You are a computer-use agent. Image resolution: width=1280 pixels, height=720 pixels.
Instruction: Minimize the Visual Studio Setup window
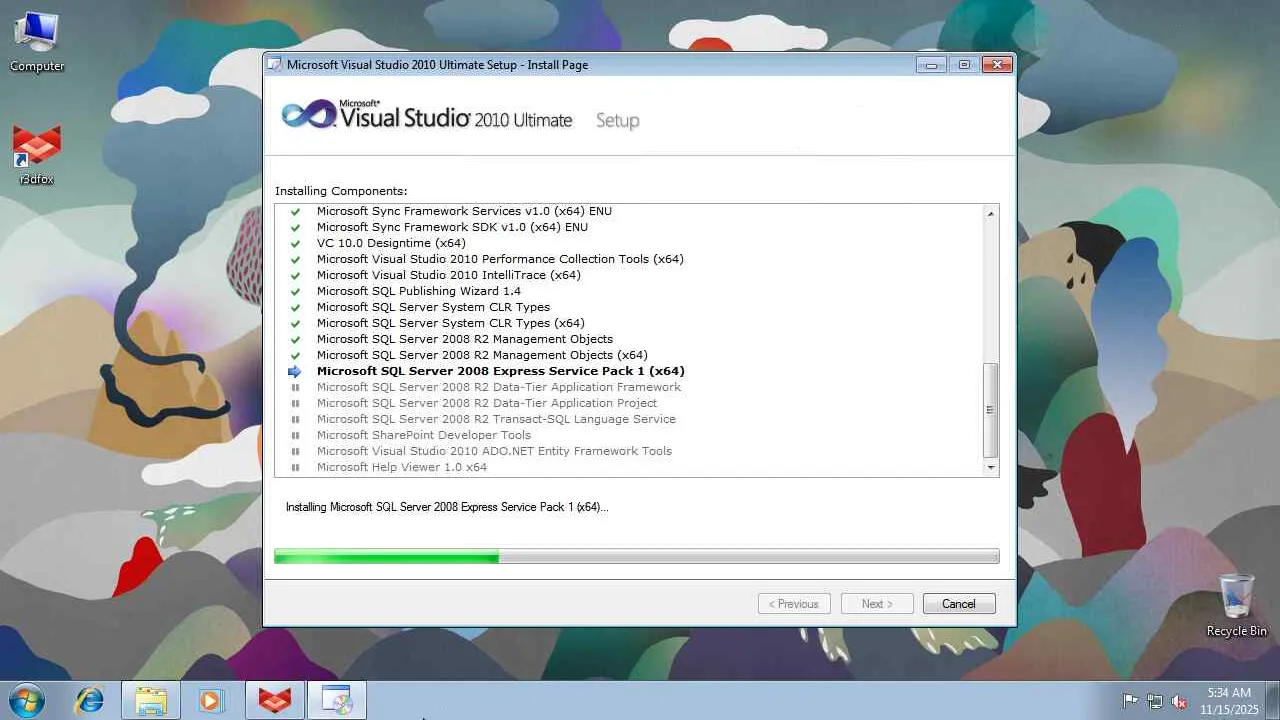tap(931, 65)
